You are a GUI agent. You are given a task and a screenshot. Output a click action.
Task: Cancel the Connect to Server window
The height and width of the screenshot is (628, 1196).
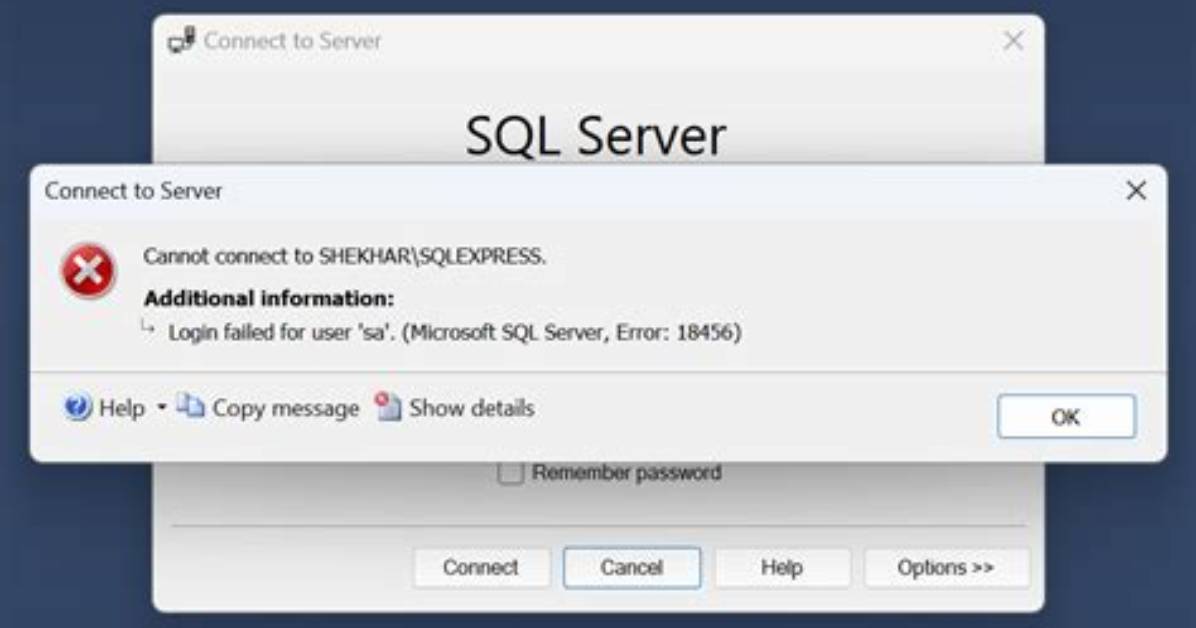[x=632, y=568]
